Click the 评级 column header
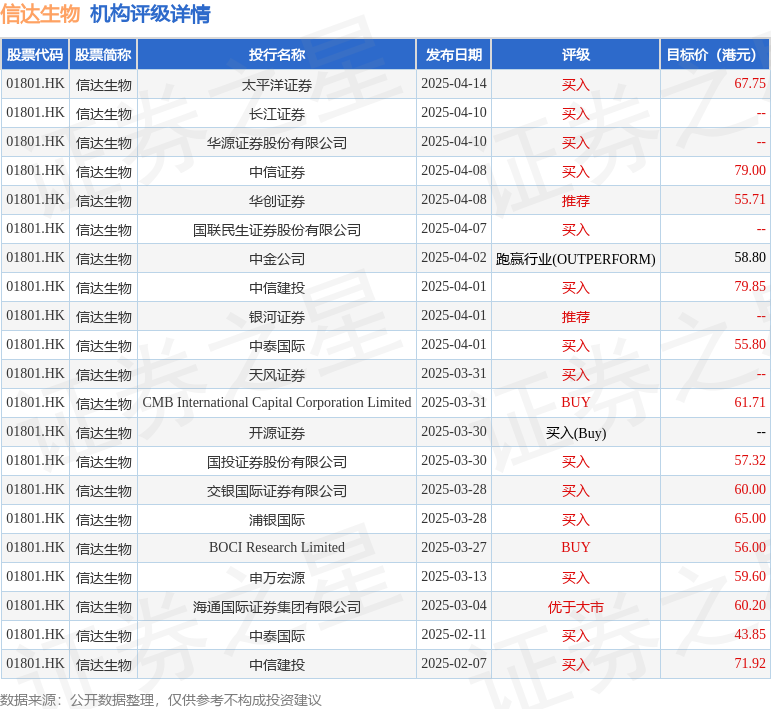The height and width of the screenshot is (709, 771). click(575, 55)
